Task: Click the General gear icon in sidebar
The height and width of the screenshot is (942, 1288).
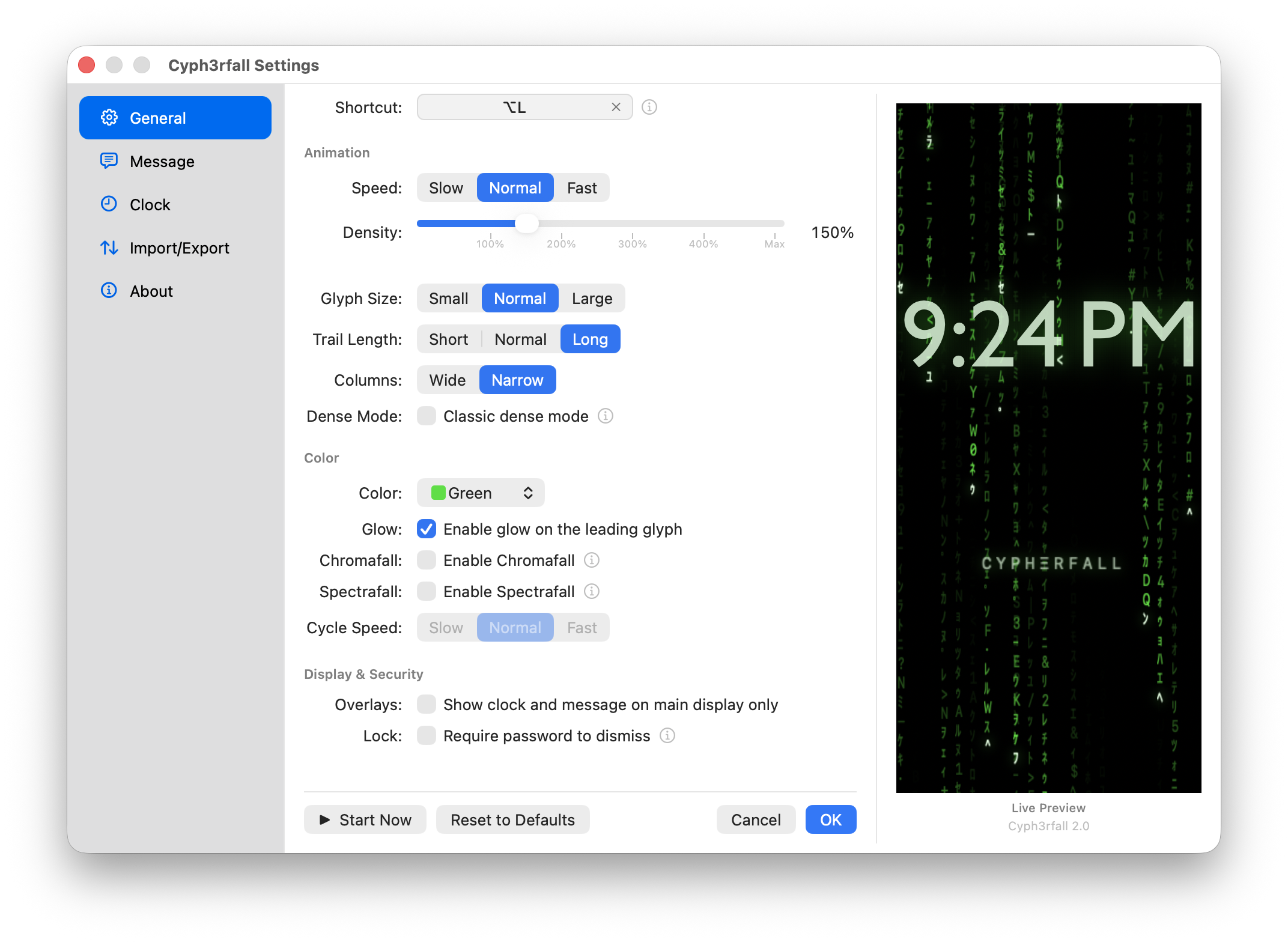Action: pyautogui.click(x=109, y=118)
